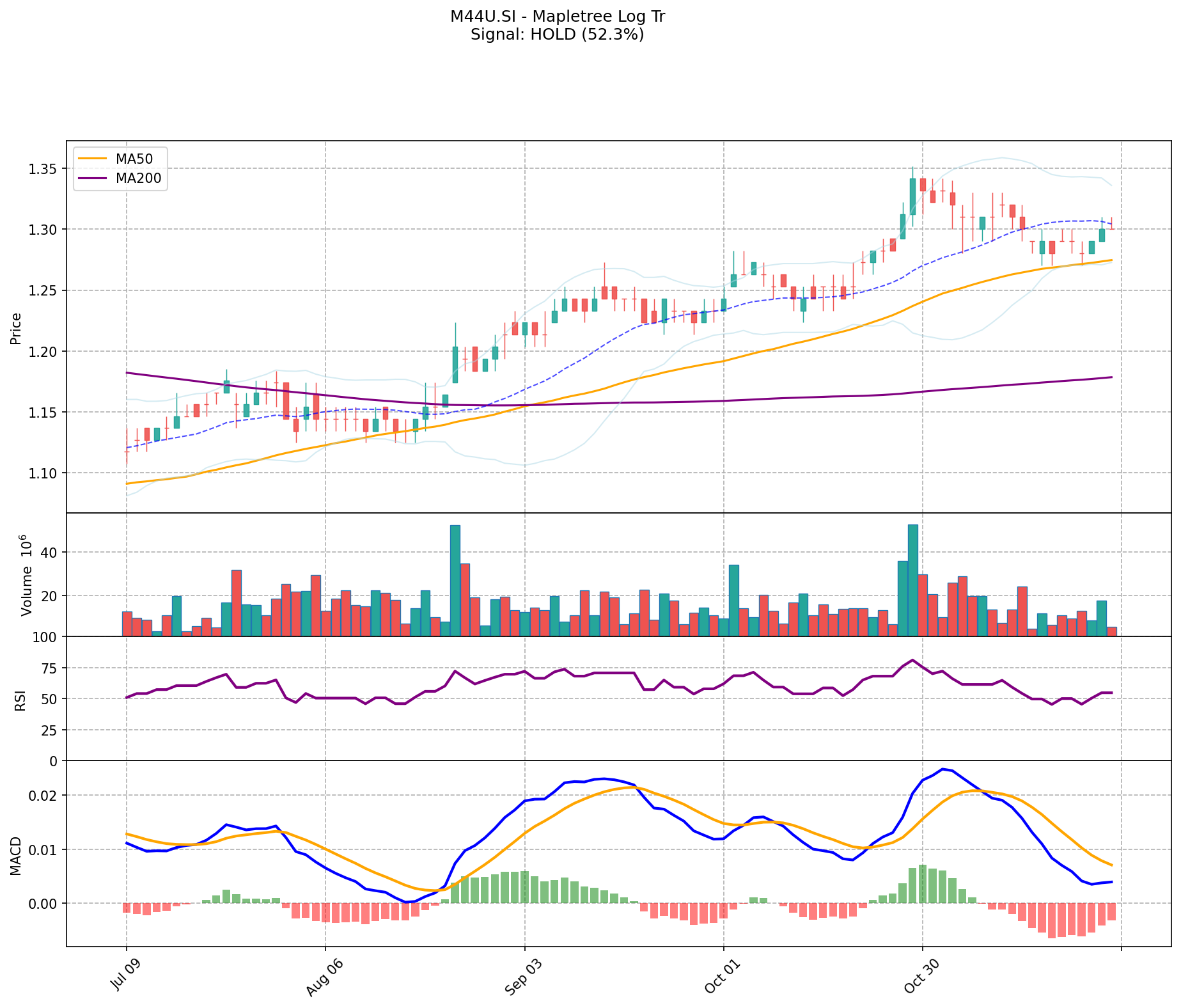Image resolution: width=1181 pixels, height=1008 pixels.
Task: Click the purple MA200 legend line swatch
Action: pyautogui.click(x=92, y=178)
